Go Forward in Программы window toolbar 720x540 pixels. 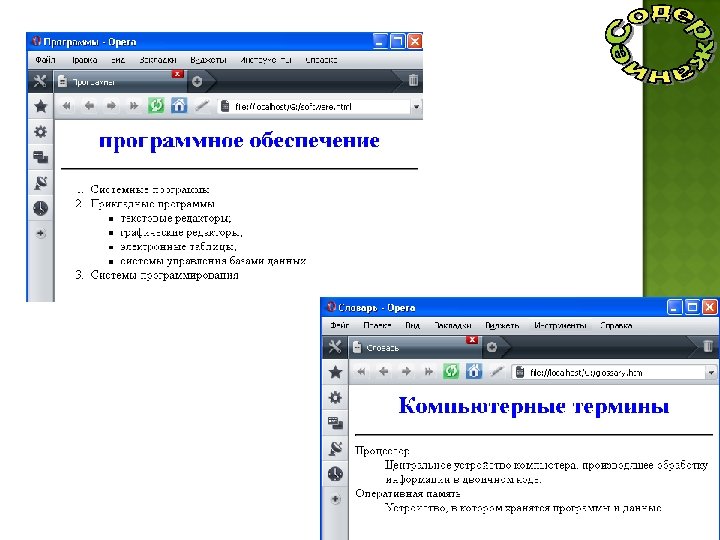coord(111,106)
